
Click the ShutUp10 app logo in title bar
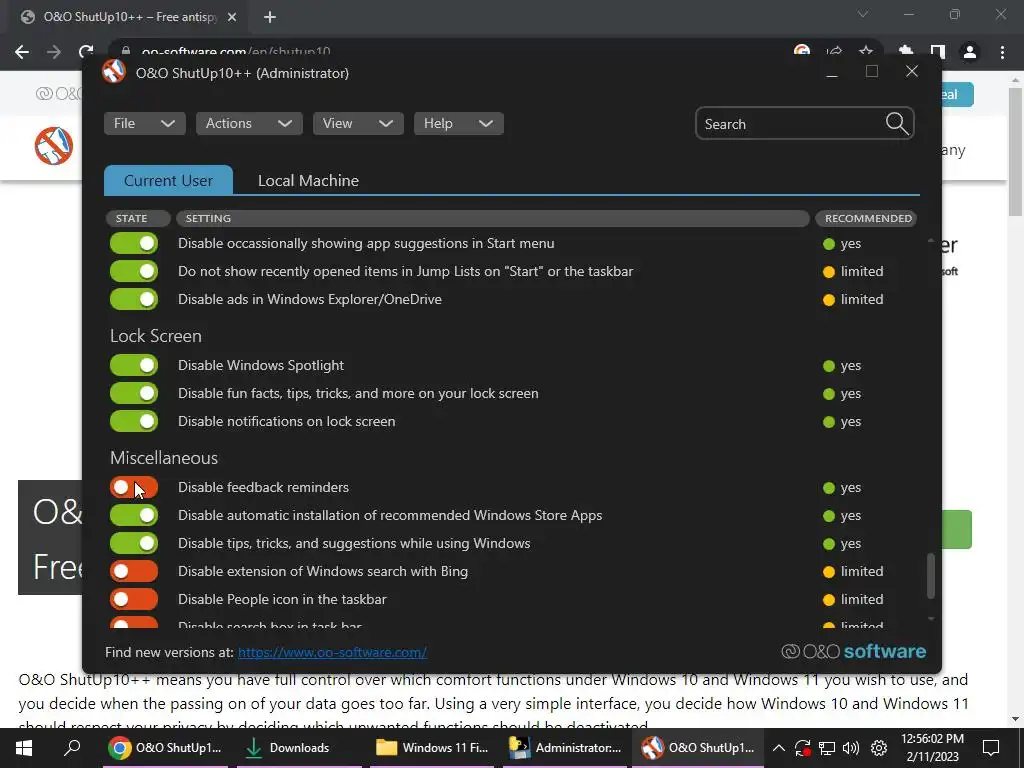[114, 72]
